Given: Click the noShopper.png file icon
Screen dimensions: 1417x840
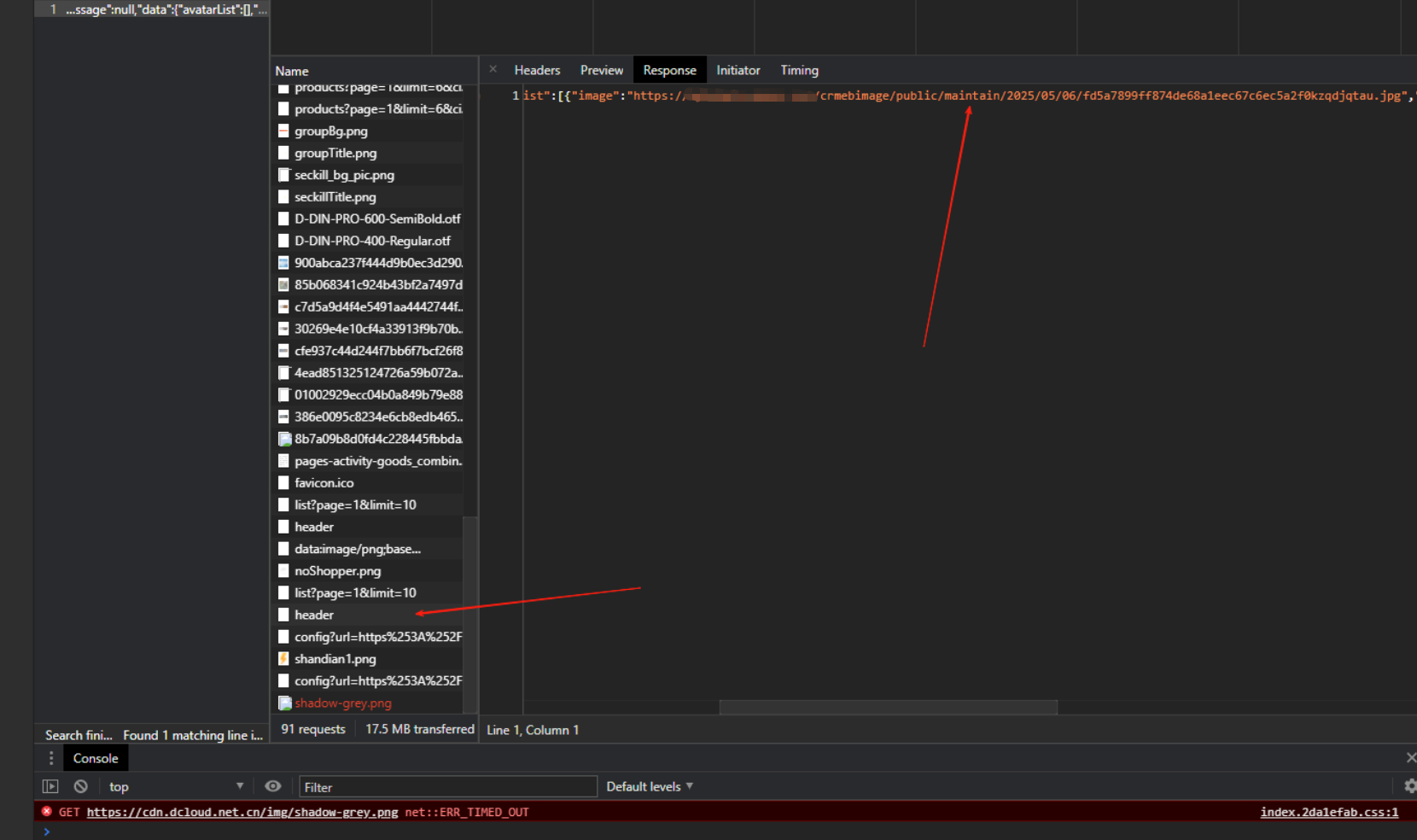Looking at the screenshot, I should (x=284, y=571).
